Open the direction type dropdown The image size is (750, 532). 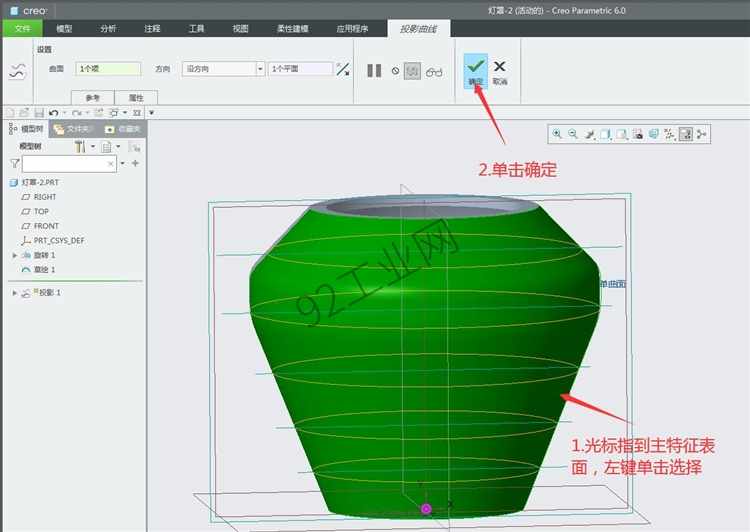(260, 69)
